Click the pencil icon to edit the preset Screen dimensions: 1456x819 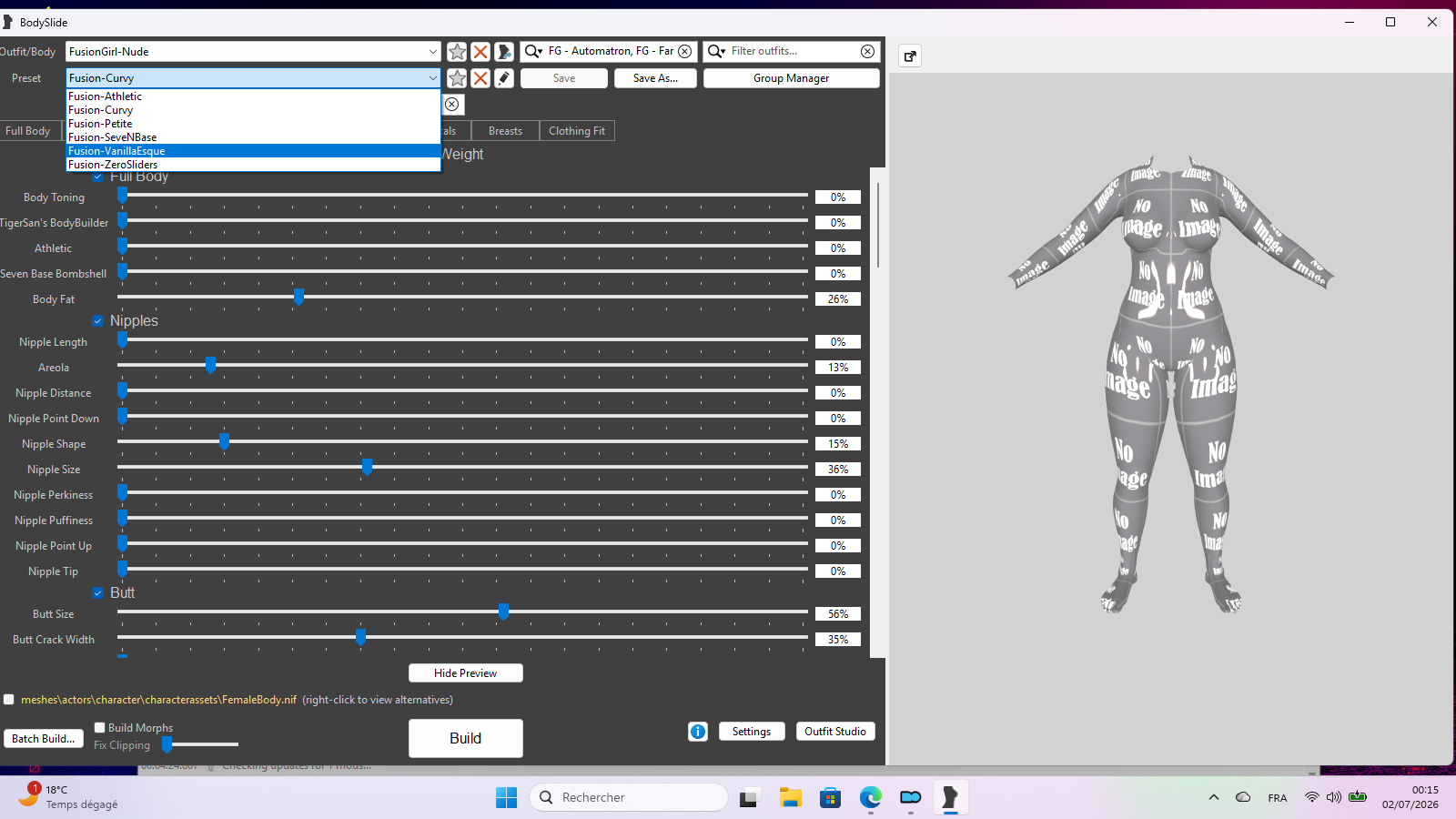(x=504, y=78)
